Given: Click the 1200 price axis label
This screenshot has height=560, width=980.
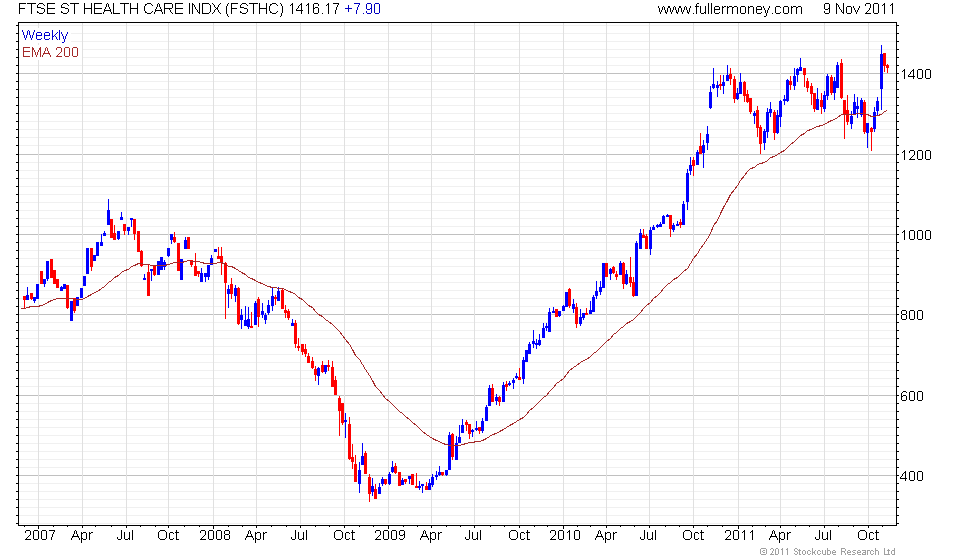Looking at the screenshot, I should tap(916, 155).
